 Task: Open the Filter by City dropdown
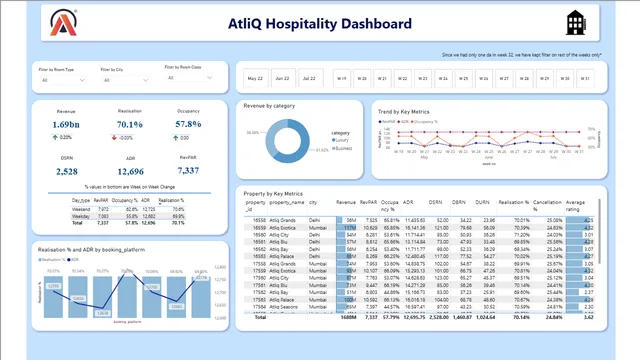pos(125,80)
